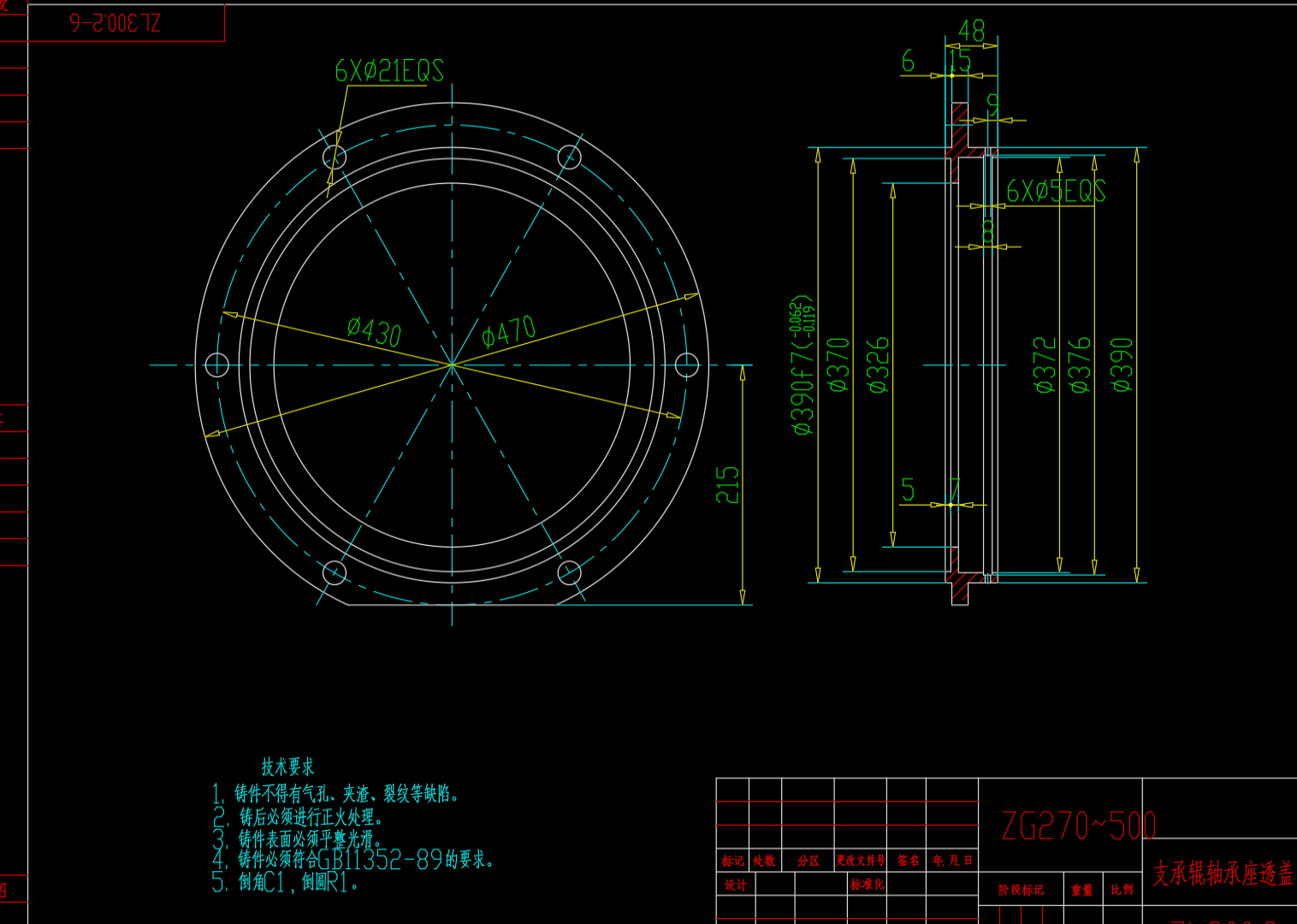Click the ø430 diameter dimension label
Screen dimensions: 1297x924
coord(374,331)
